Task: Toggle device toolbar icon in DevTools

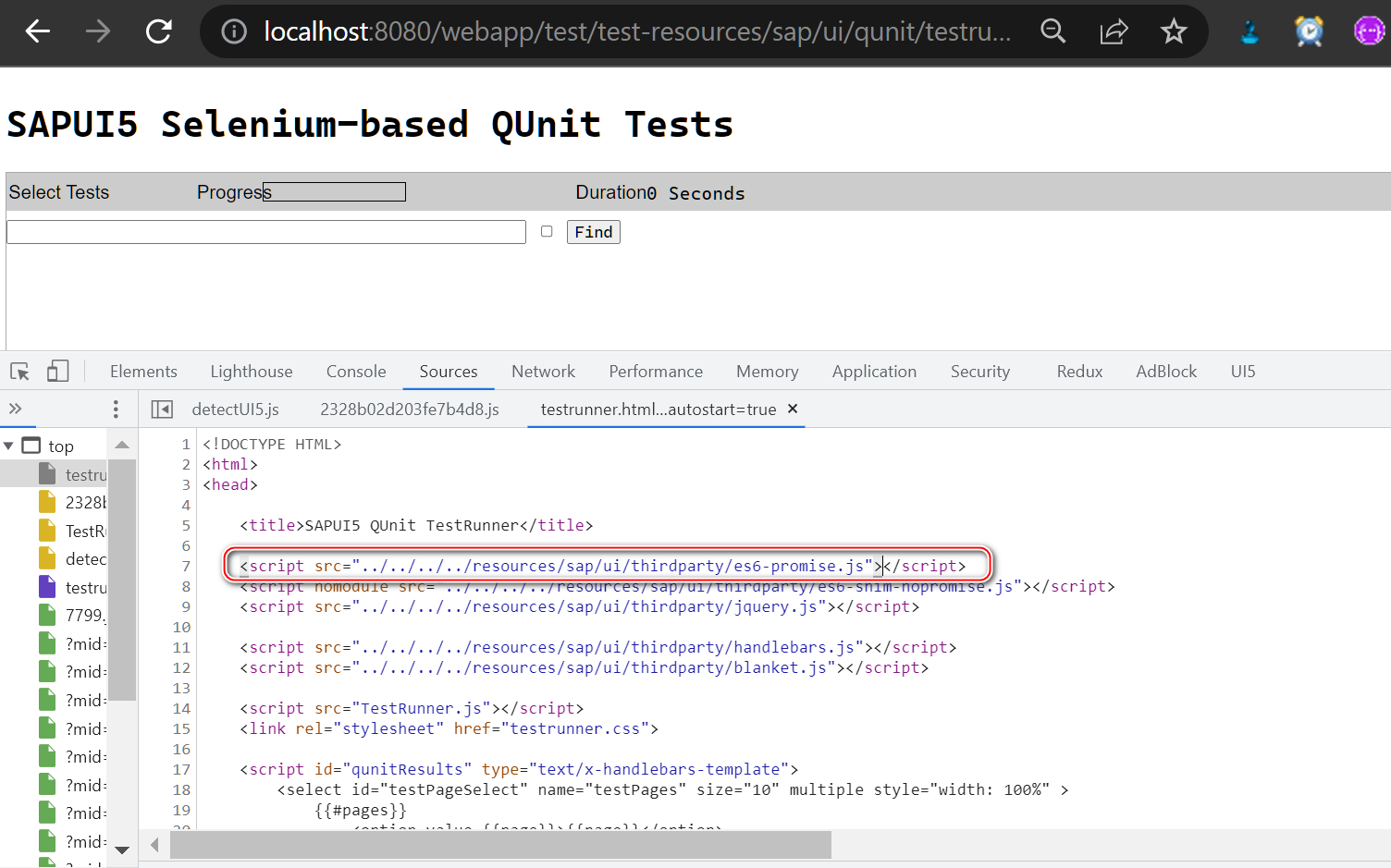Action: pos(57,372)
